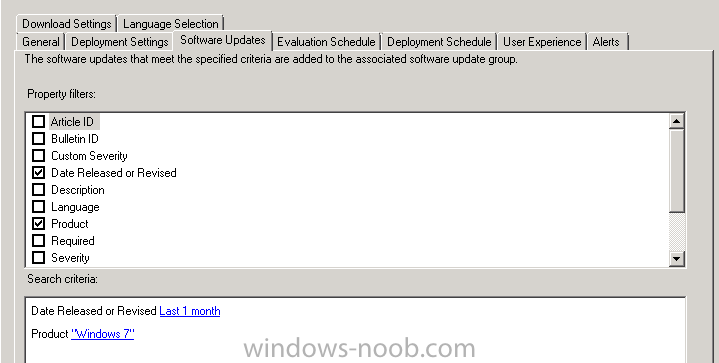Uncheck the Product filter checkbox
This screenshot has width=719, height=363.
(39, 223)
